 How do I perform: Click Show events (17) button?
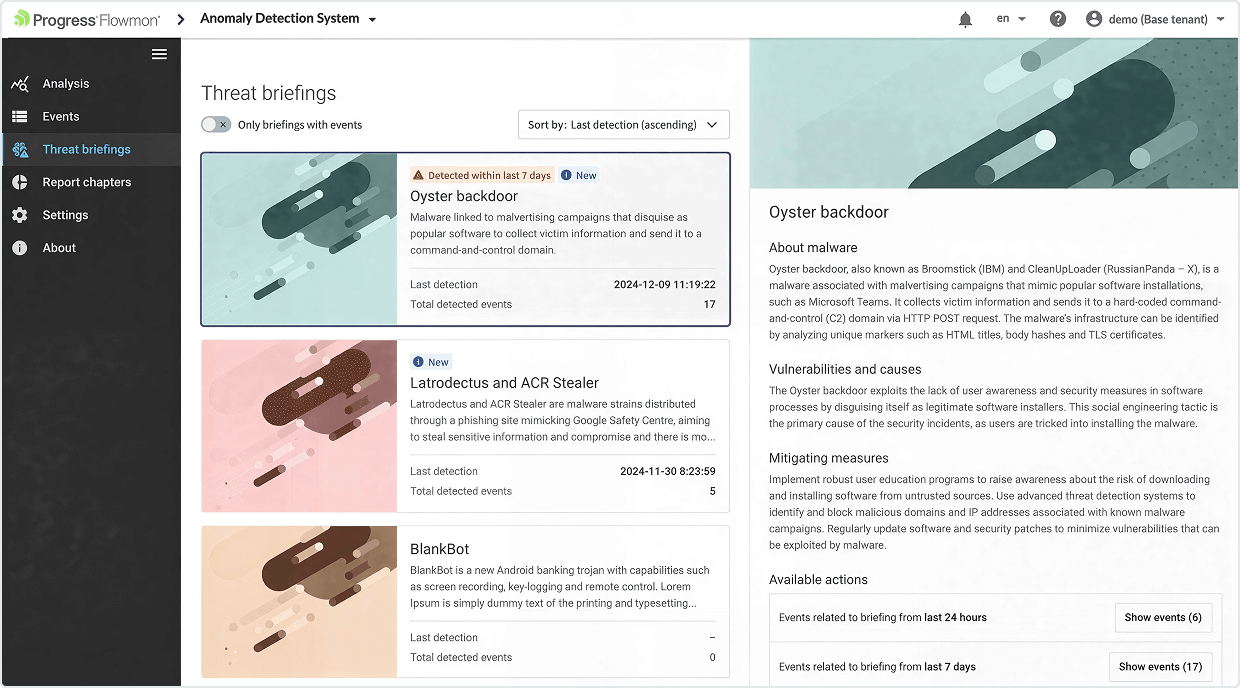pos(1160,667)
